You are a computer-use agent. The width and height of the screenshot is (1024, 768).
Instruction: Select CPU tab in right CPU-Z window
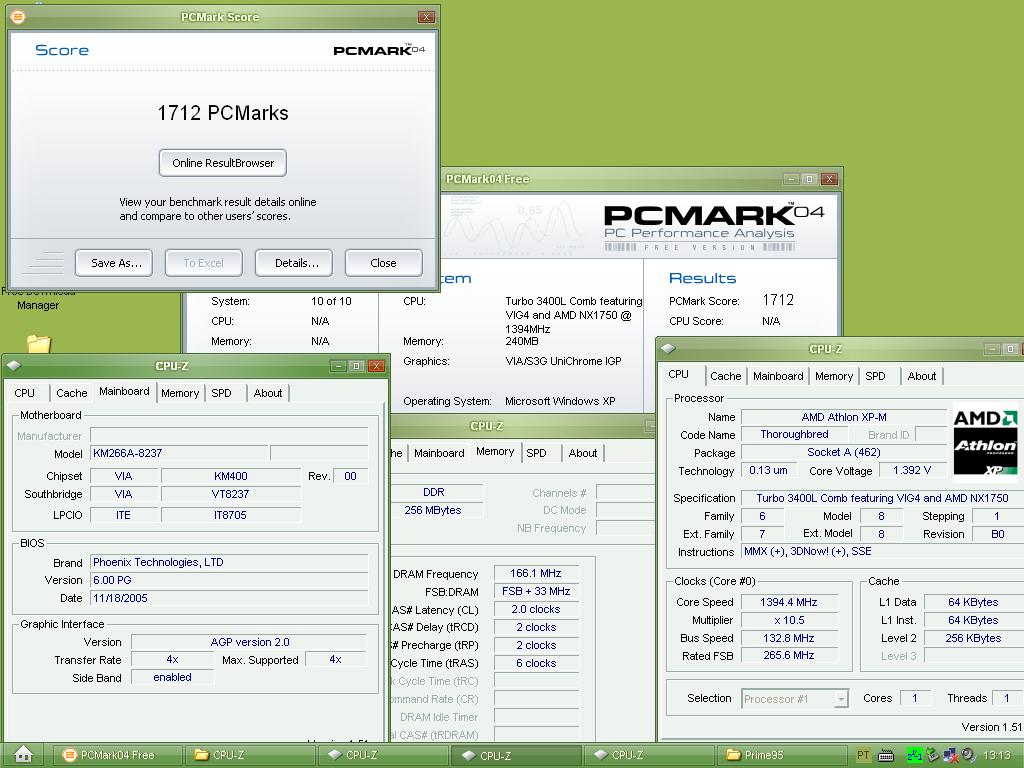click(x=679, y=374)
